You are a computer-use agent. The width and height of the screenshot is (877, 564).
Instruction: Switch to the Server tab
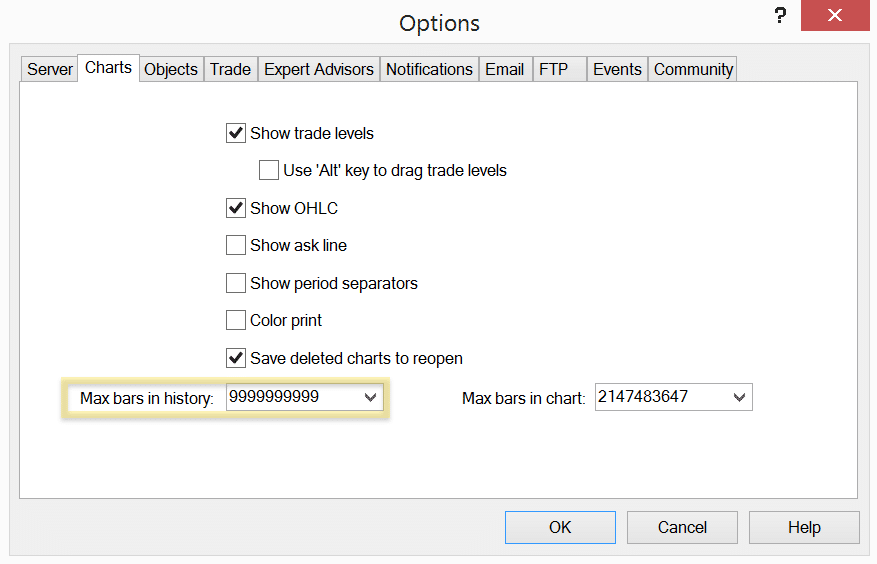(x=50, y=69)
